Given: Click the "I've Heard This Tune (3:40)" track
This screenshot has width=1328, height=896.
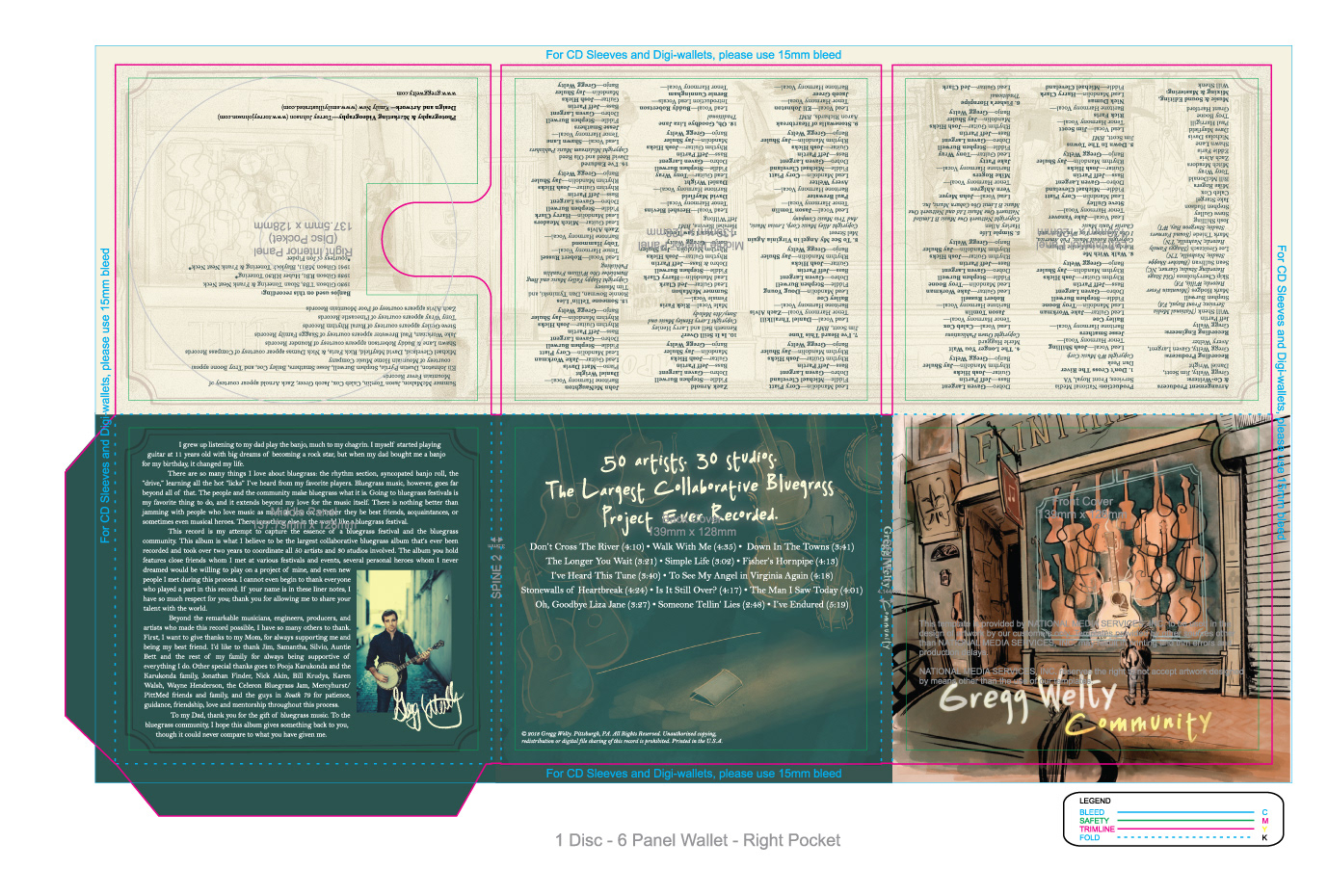Looking at the screenshot, I should point(605,575).
